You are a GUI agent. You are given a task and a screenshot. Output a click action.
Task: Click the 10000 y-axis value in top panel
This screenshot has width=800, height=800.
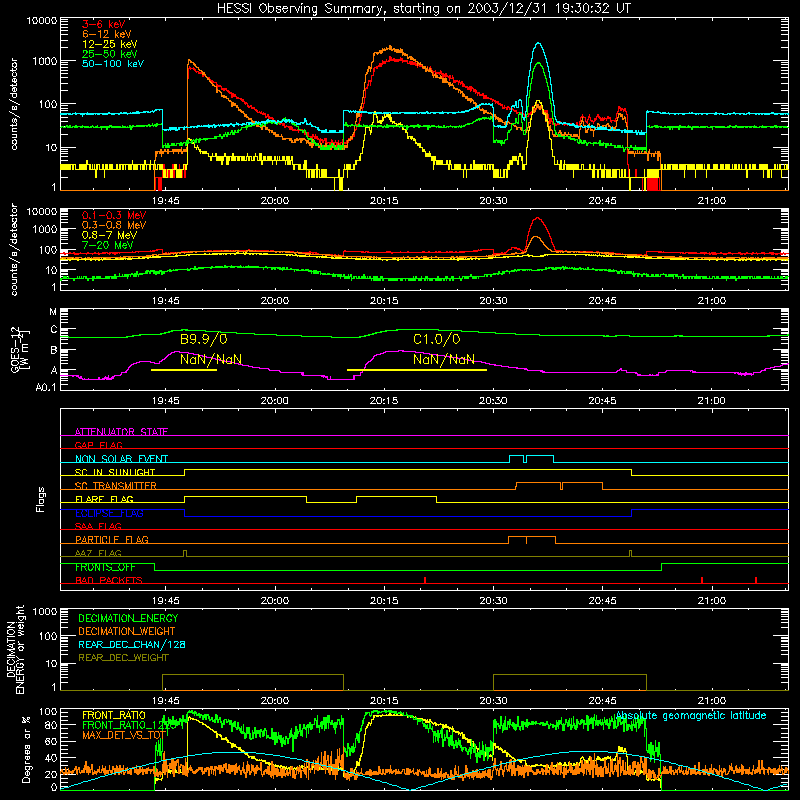click(42, 21)
